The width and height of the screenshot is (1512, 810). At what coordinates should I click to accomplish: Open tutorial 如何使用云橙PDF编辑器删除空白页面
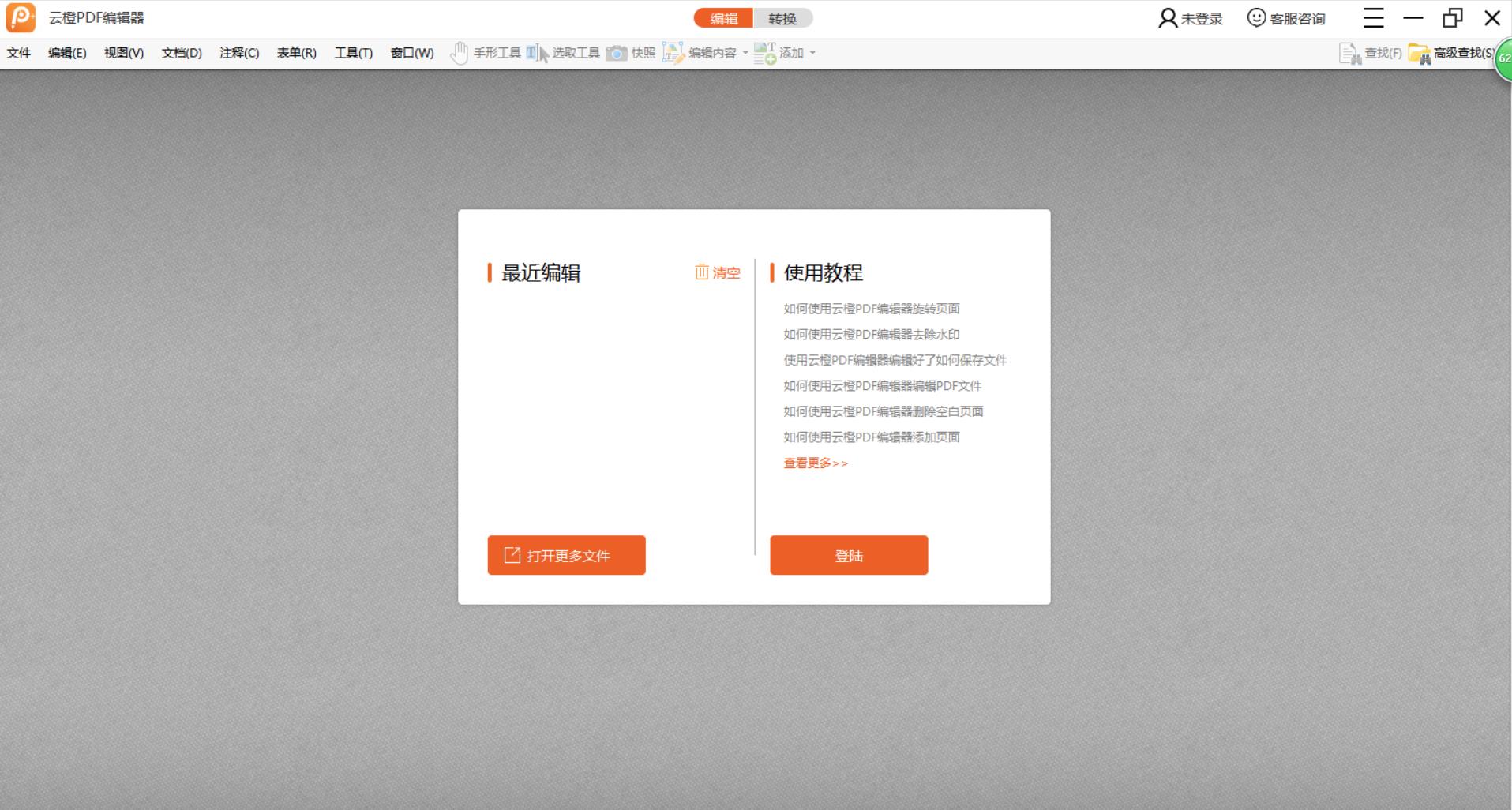click(884, 411)
